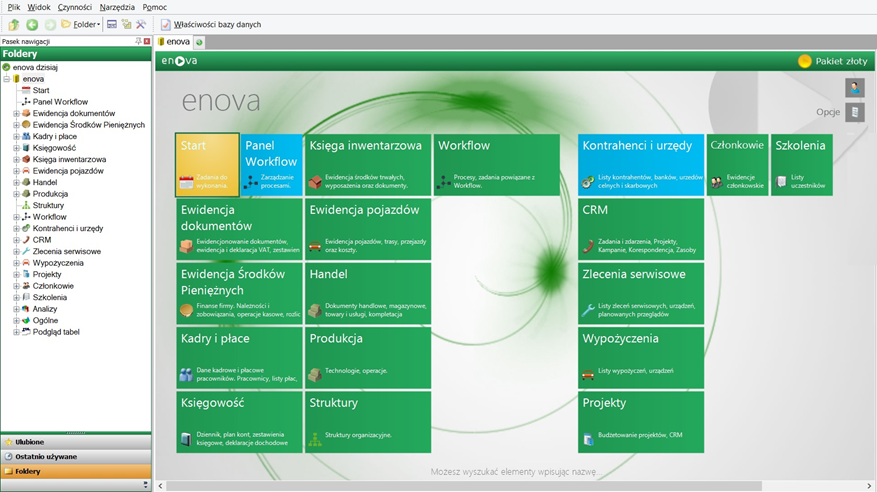Click the boxes icon on Handel tile
877x492 pixels.
coord(315,310)
